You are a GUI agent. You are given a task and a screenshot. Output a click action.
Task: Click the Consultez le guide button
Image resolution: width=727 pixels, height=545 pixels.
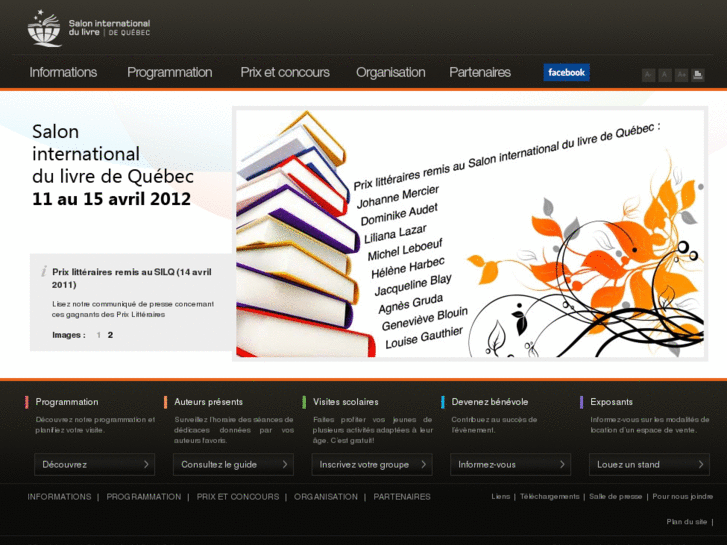[x=233, y=464]
